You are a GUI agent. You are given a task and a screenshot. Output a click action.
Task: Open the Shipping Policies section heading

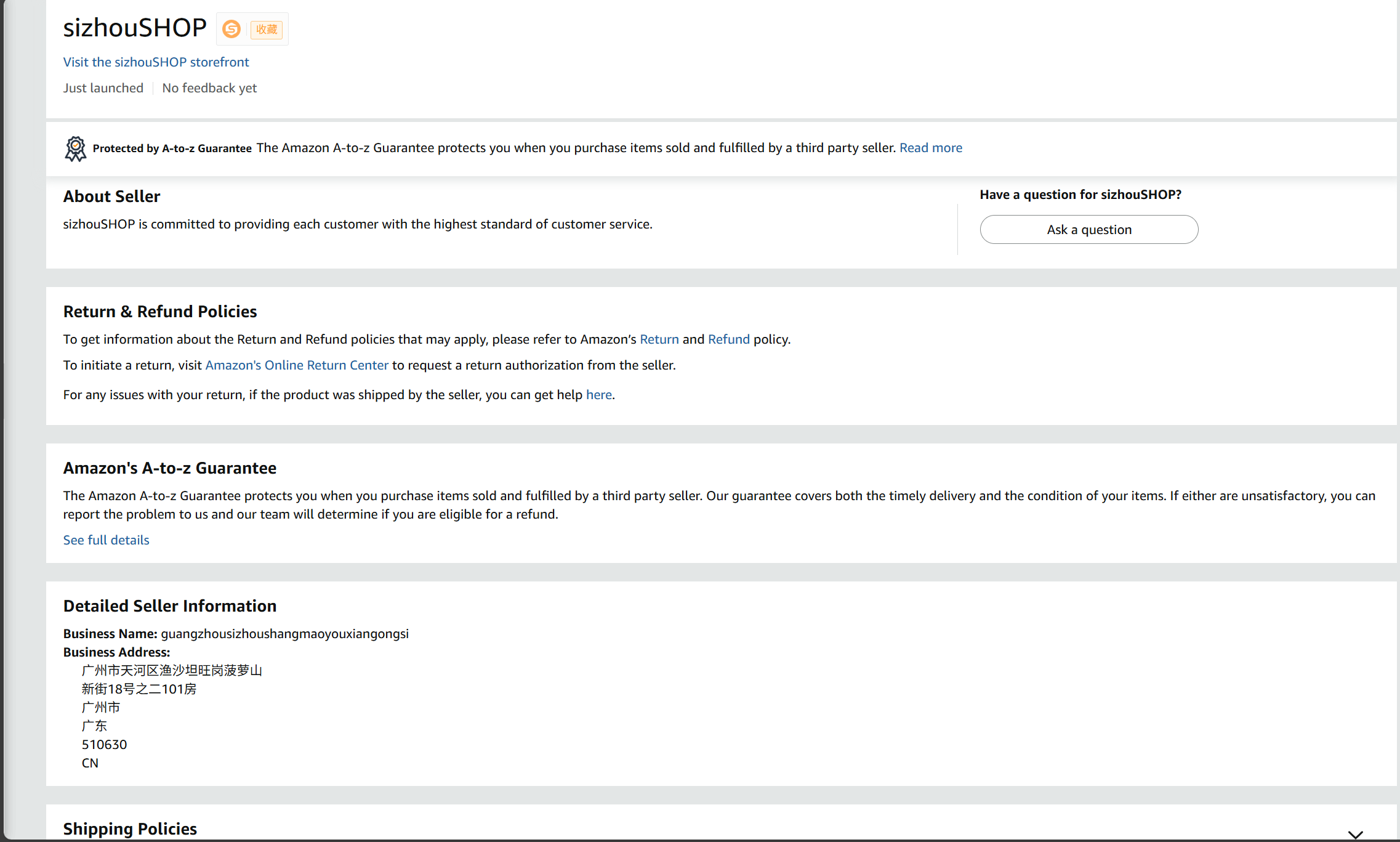tap(130, 828)
